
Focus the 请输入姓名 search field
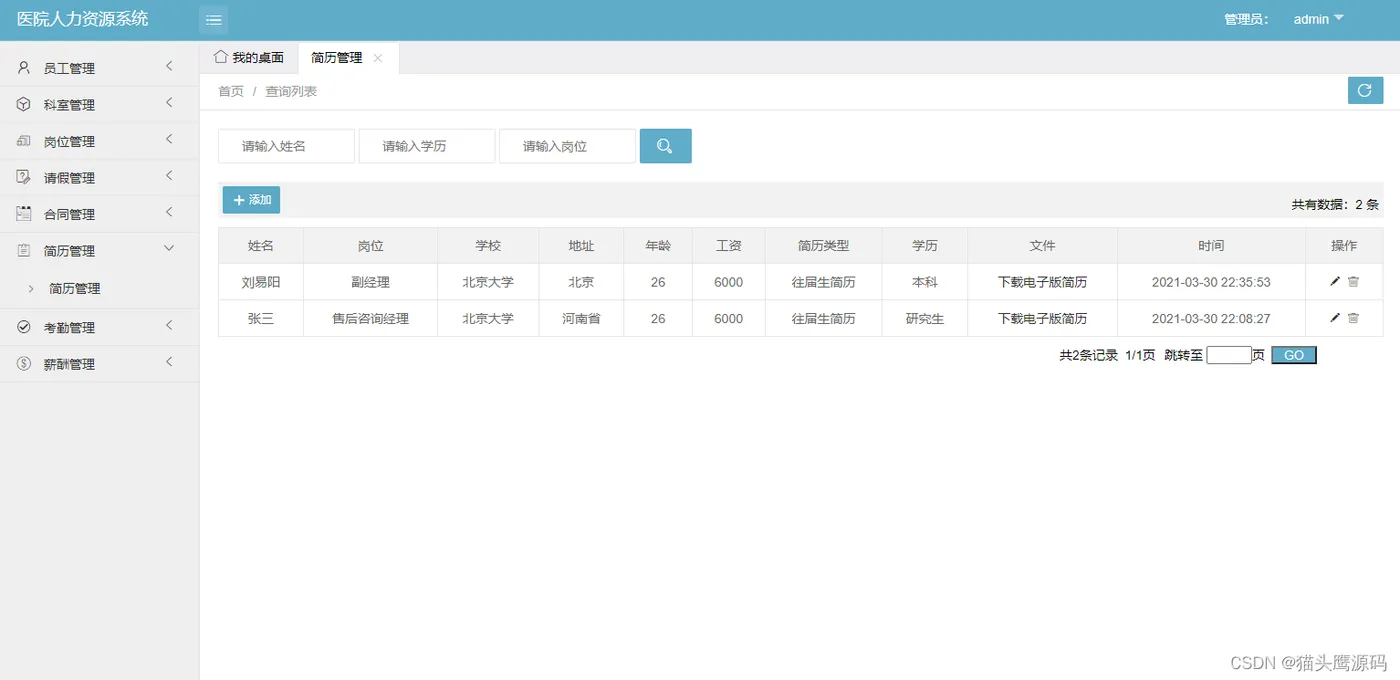(287, 146)
